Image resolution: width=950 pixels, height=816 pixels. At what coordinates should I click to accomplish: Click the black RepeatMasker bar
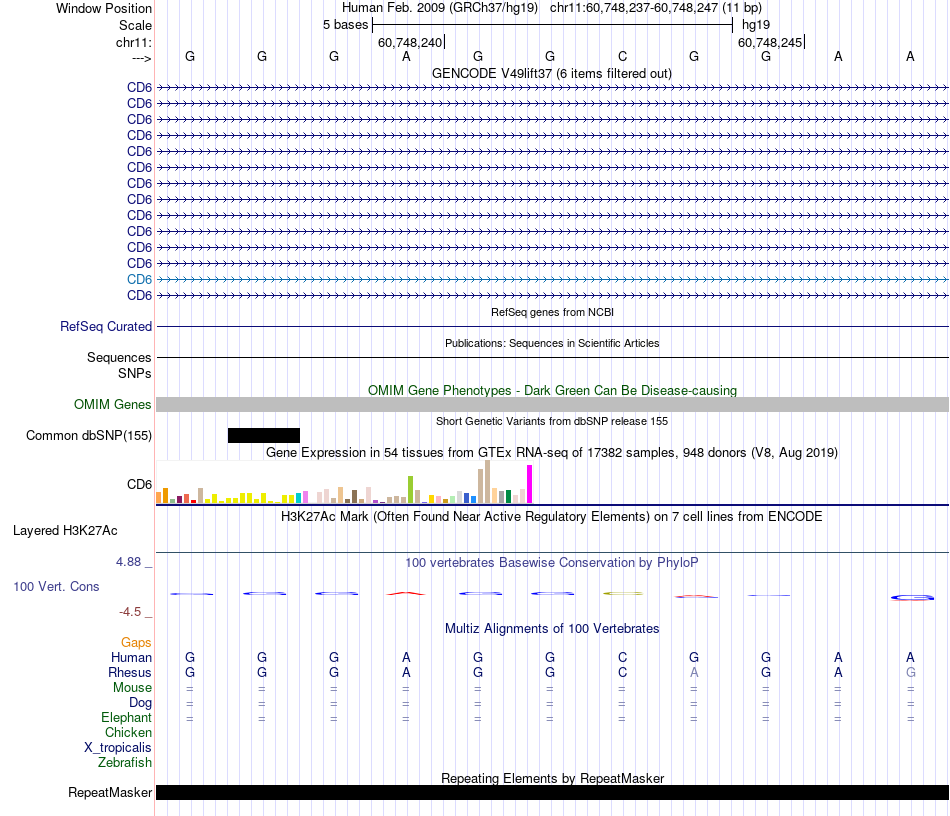552,792
